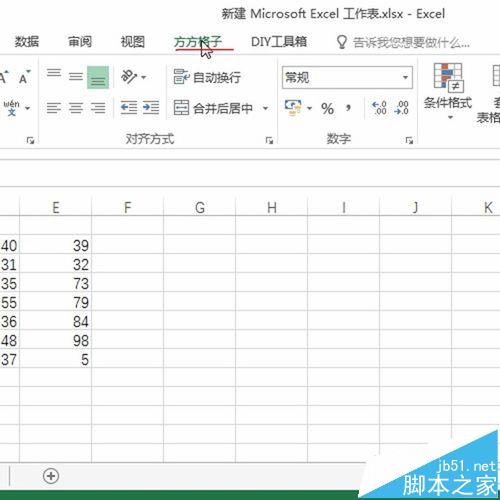500x500 pixels.
Task: Open accounting format dropdown arrow
Action: pyautogui.click(x=309, y=108)
